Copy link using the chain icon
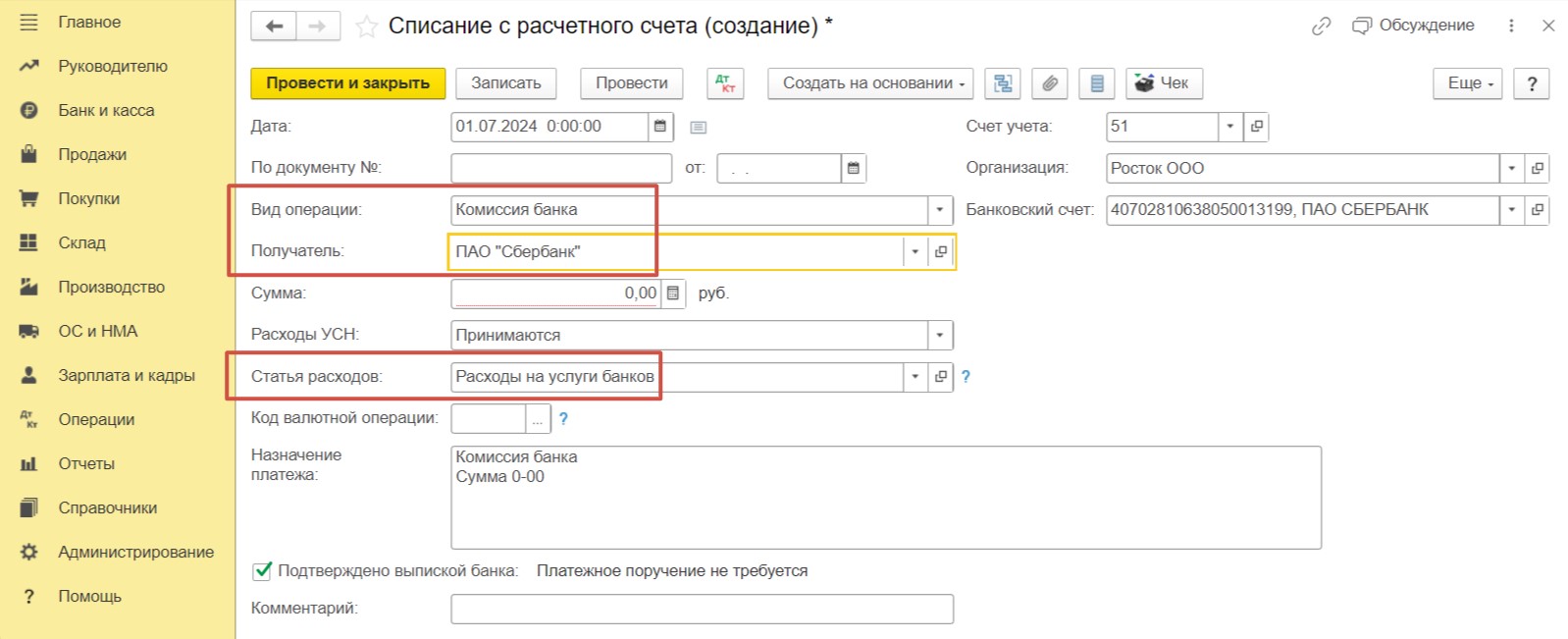The image size is (1568, 639). click(1321, 27)
